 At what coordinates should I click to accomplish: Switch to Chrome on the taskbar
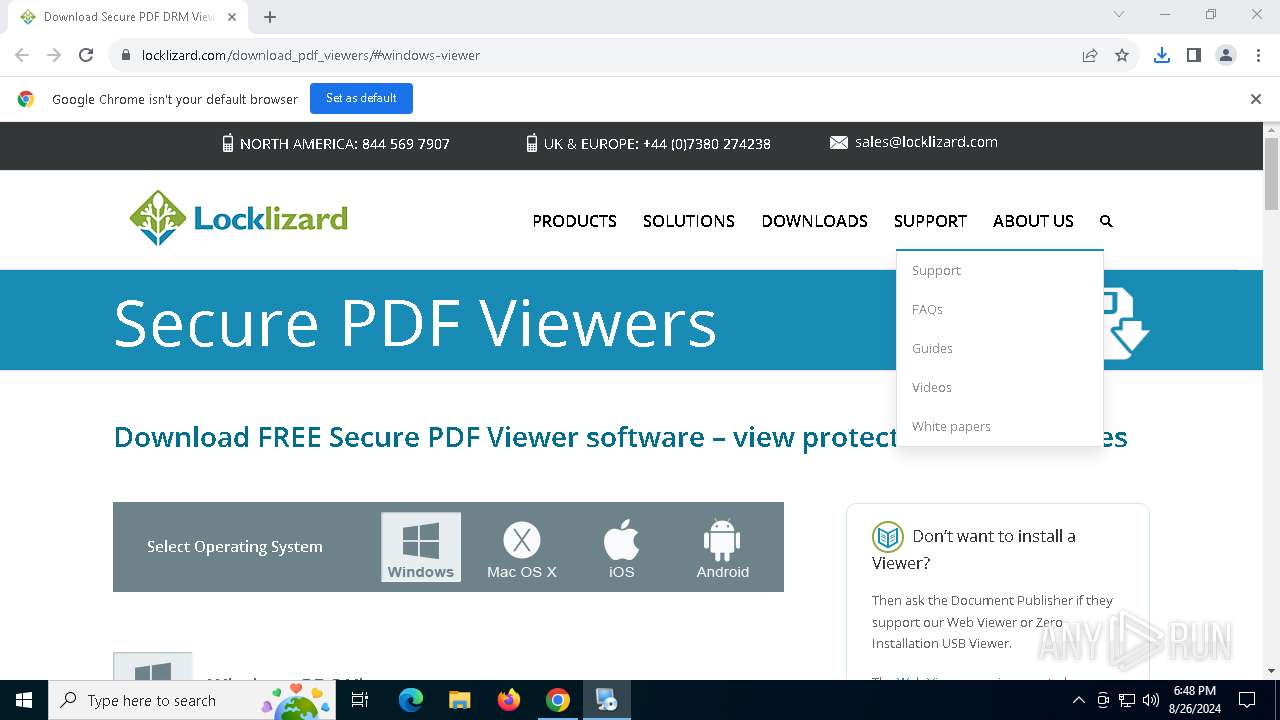(558, 700)
